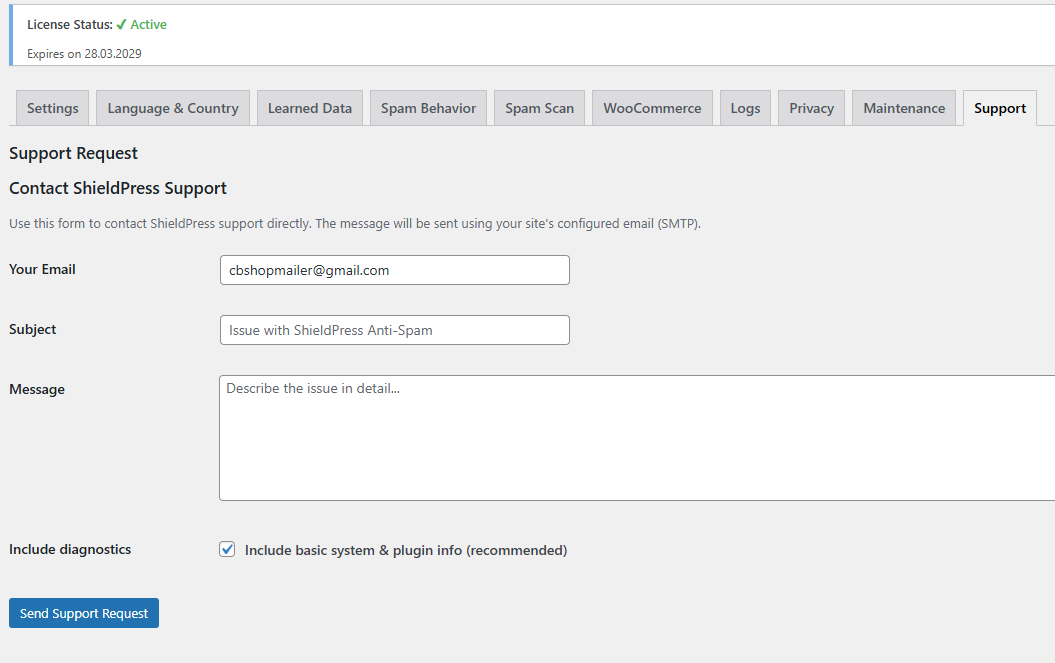The width and height of the screenshot is (1055, 663).
Task: Select the Your Email input field
Action: [394, 270]
